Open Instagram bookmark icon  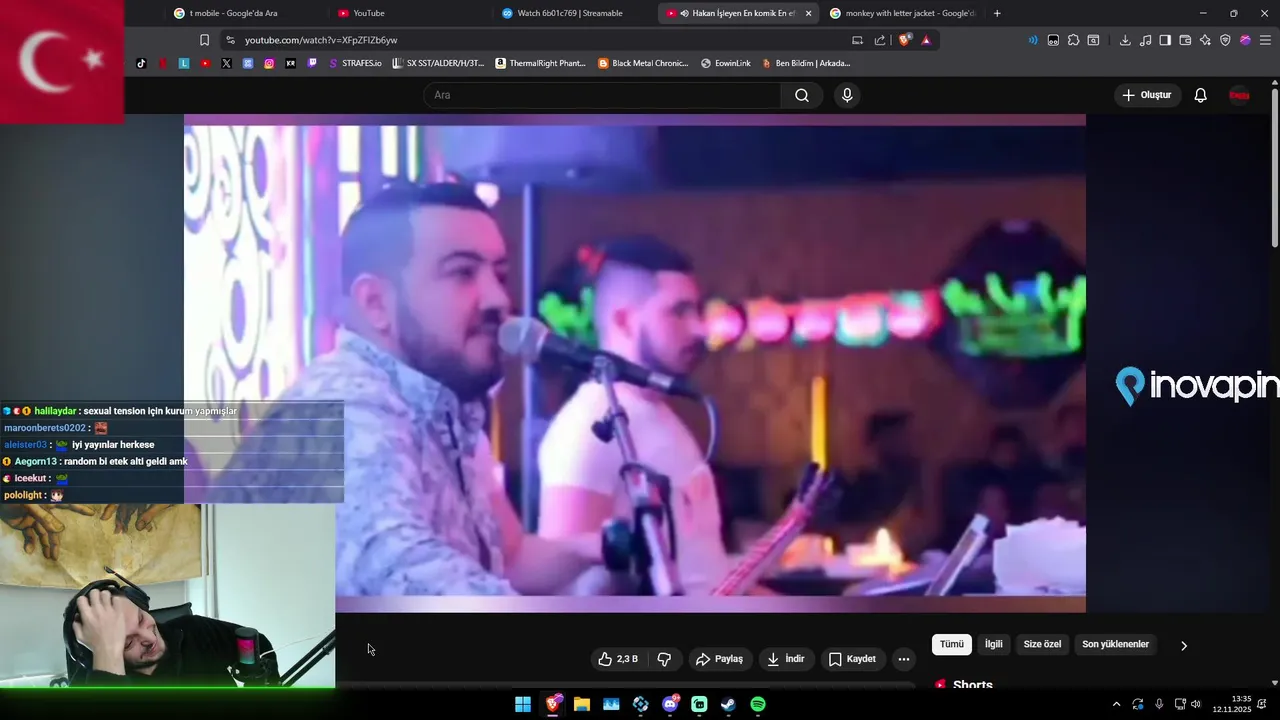point(269,63)
